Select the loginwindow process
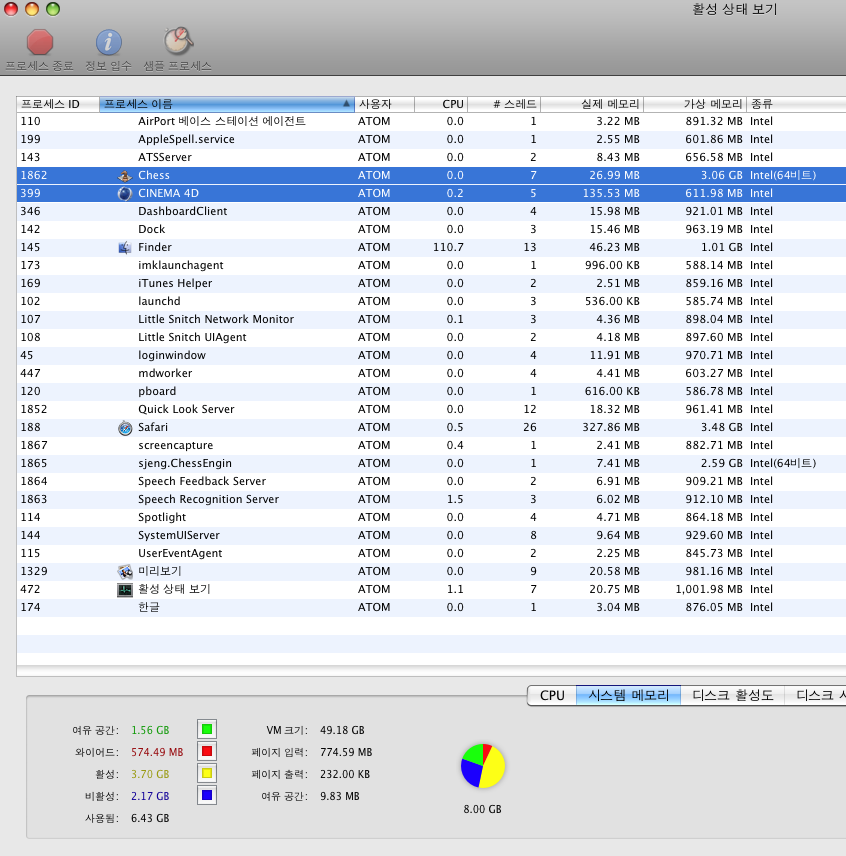The height and width of the screenshot is (856, 846). pos(431,355)
